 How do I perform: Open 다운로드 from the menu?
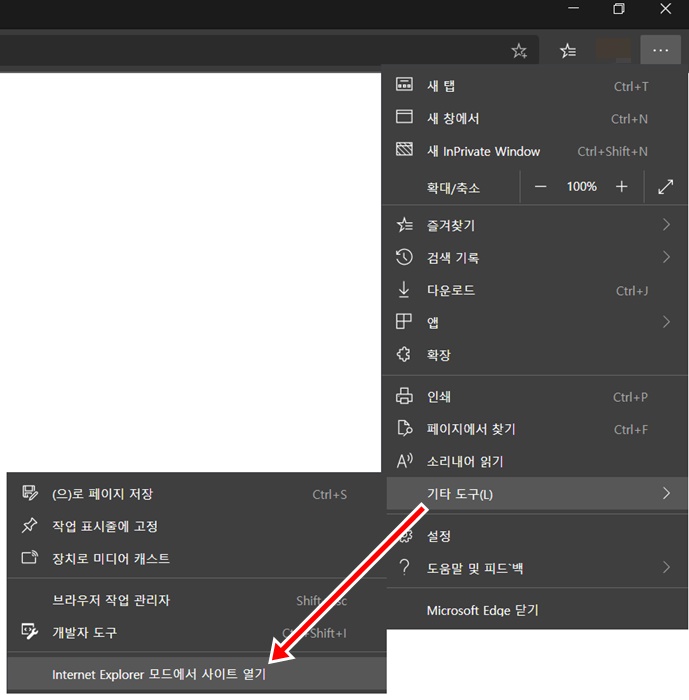tap(535, 290)
